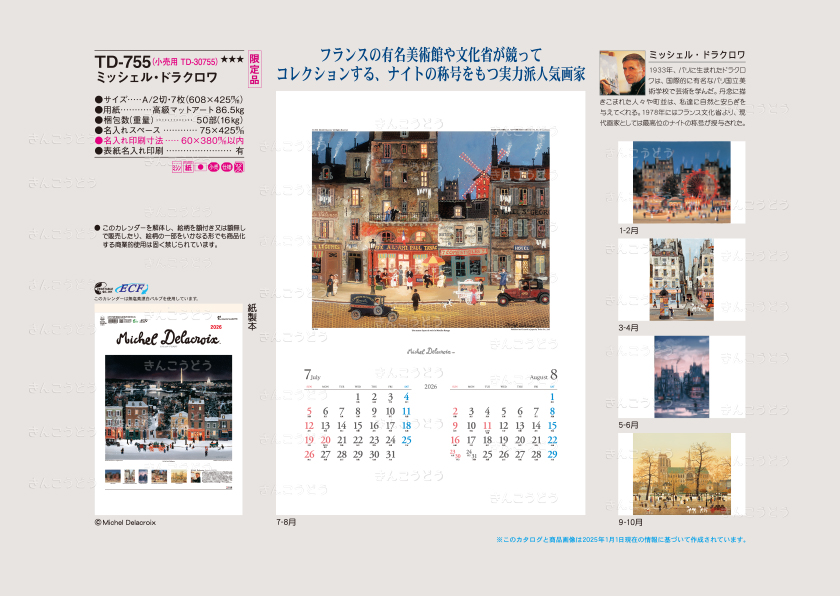Image resolution: width=840 pixels, height=596 pixels.
Task: Click the Michel Delacroix signature under the painting
Action: click(x=431, y=352)
